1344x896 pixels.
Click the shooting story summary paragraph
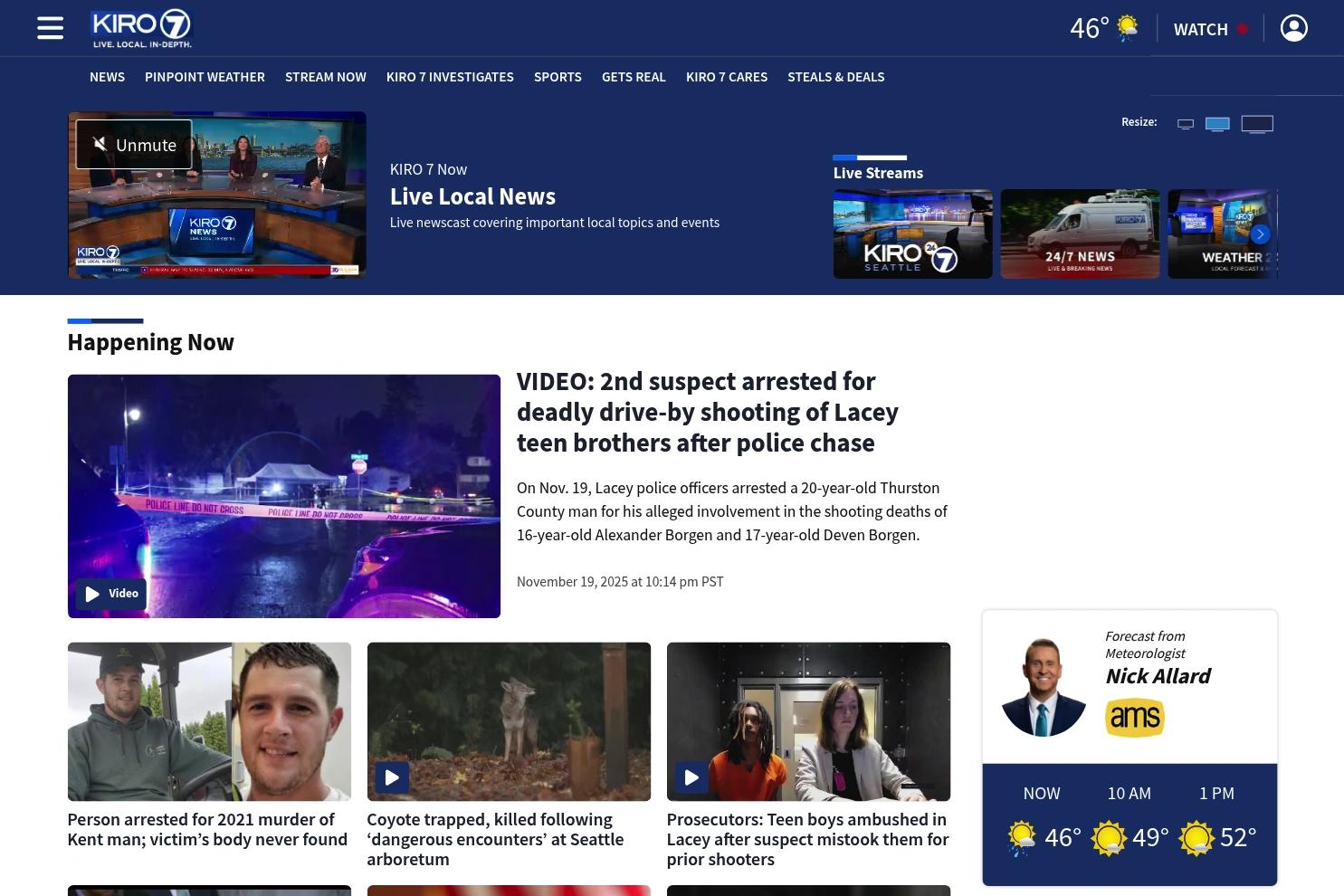click(732, 511)
